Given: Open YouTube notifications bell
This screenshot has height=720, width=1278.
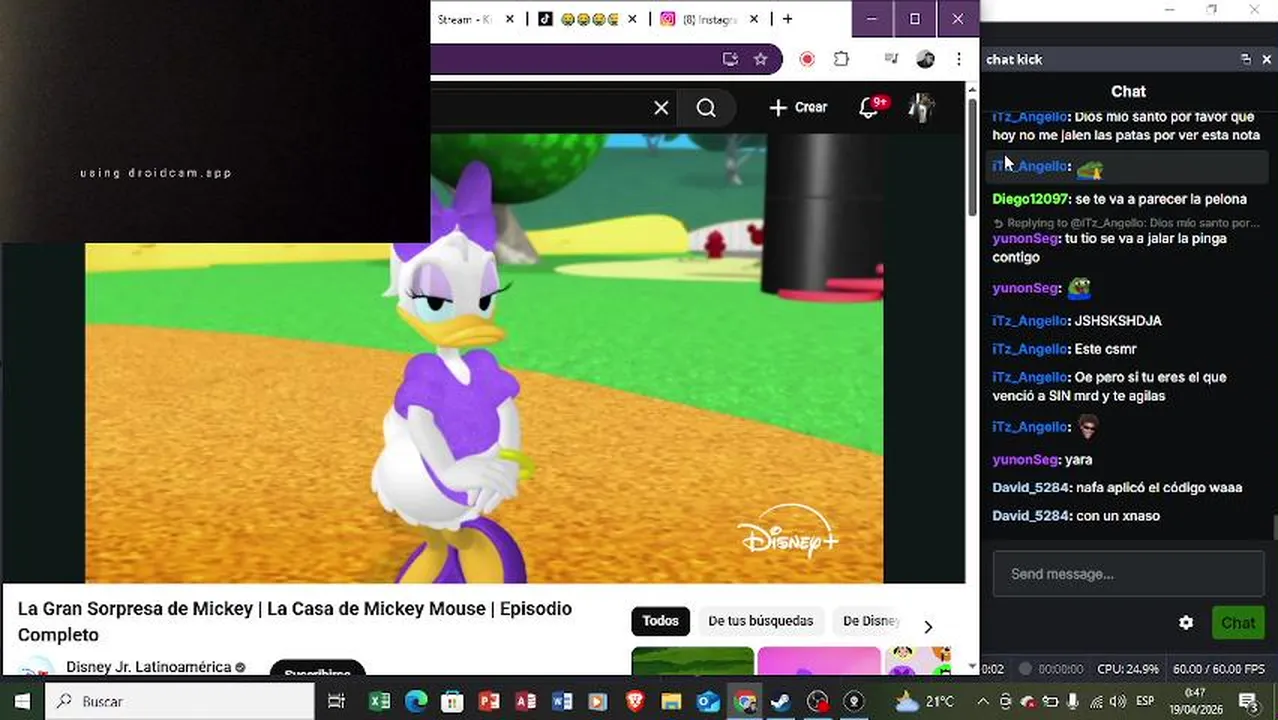Looking at the screenshot, I should 869,107.
